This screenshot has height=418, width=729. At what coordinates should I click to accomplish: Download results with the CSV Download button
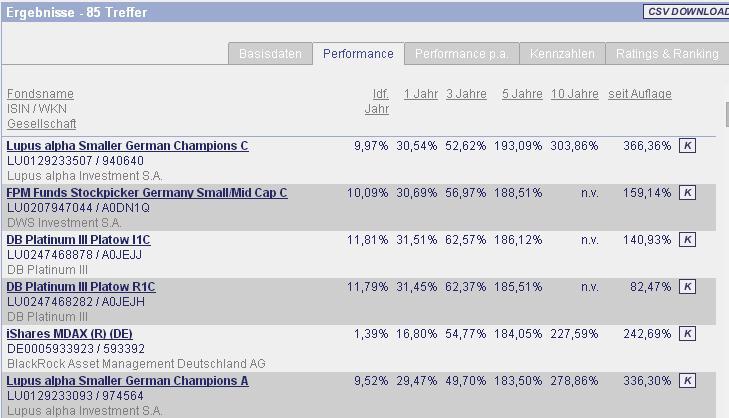click(686, 12)
